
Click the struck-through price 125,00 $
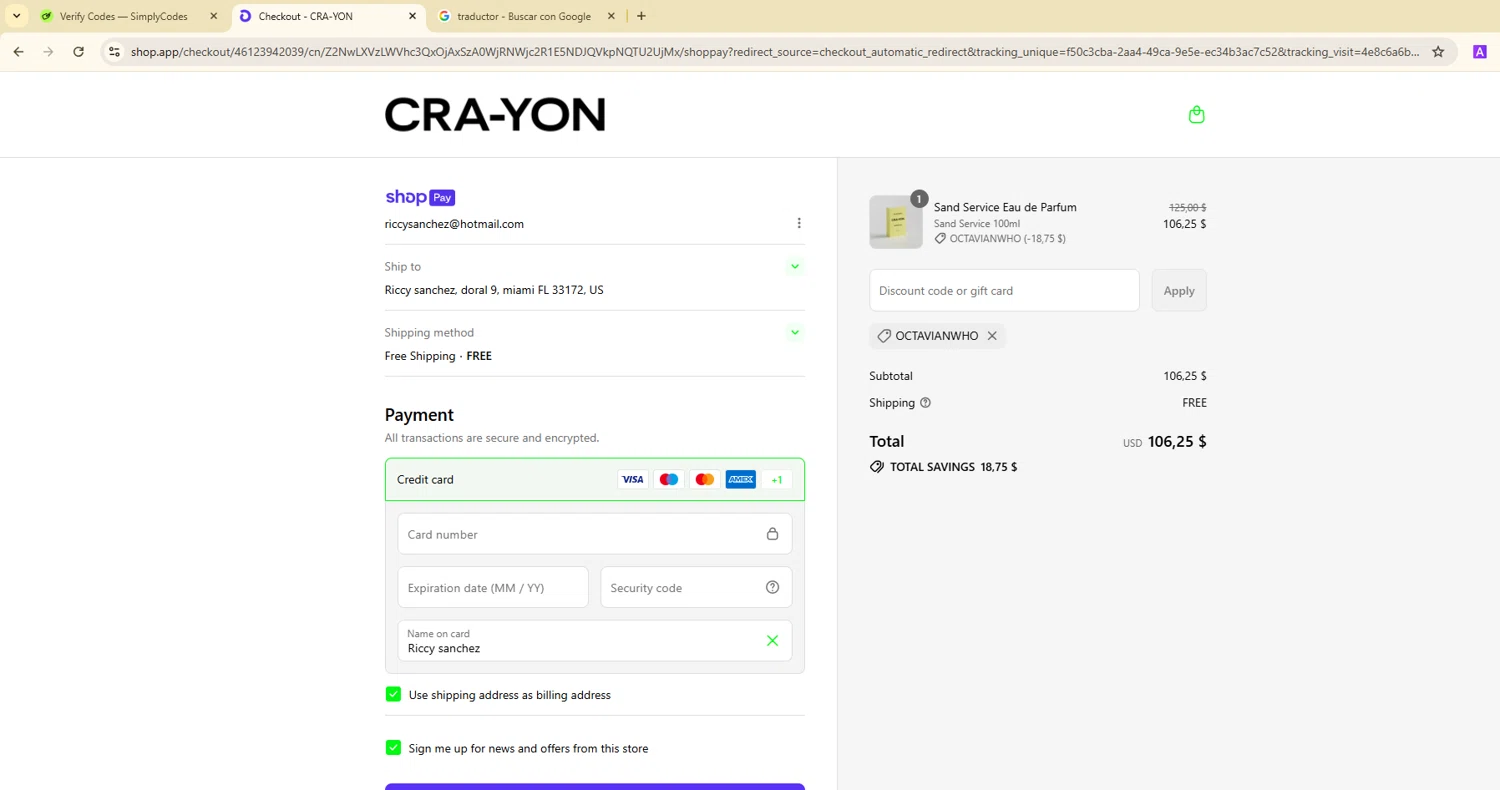(x=1188, y=207)
